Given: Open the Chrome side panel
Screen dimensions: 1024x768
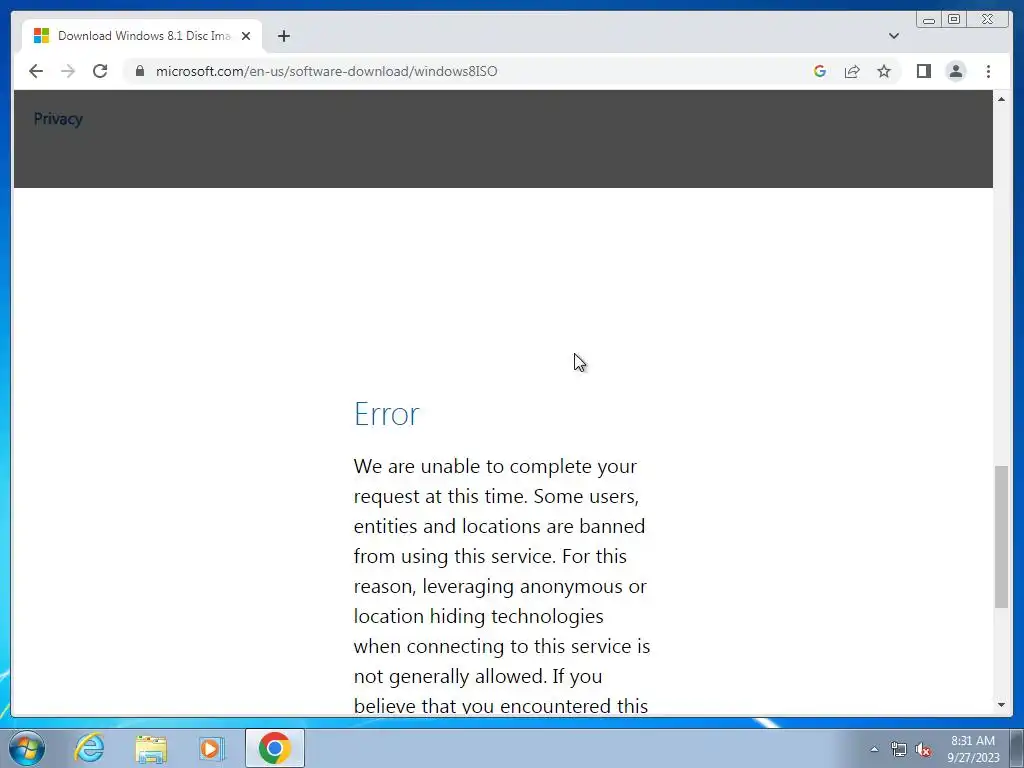Looking at the screenshot, I should pyautogui.click(x=923, y=71).
